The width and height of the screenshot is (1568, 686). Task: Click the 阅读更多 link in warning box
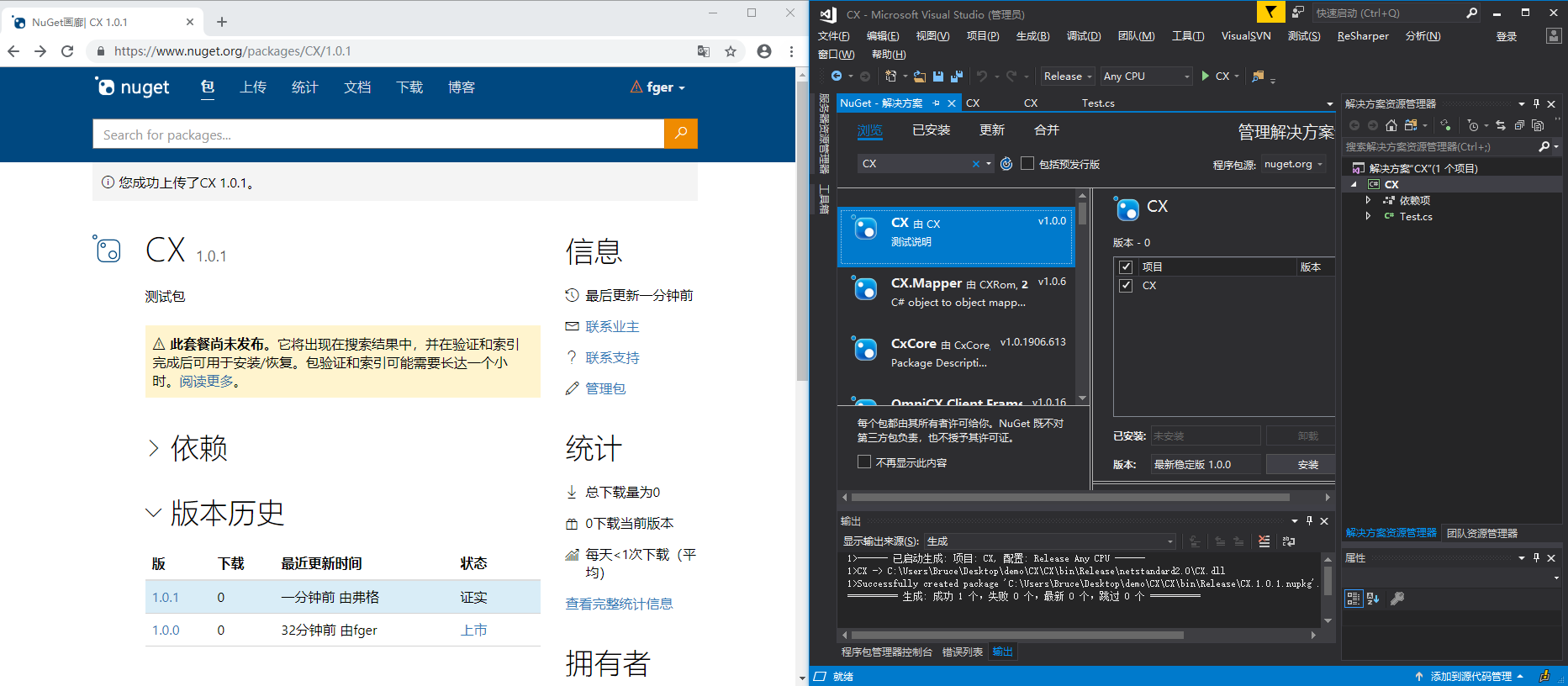[x=206, y=382]
